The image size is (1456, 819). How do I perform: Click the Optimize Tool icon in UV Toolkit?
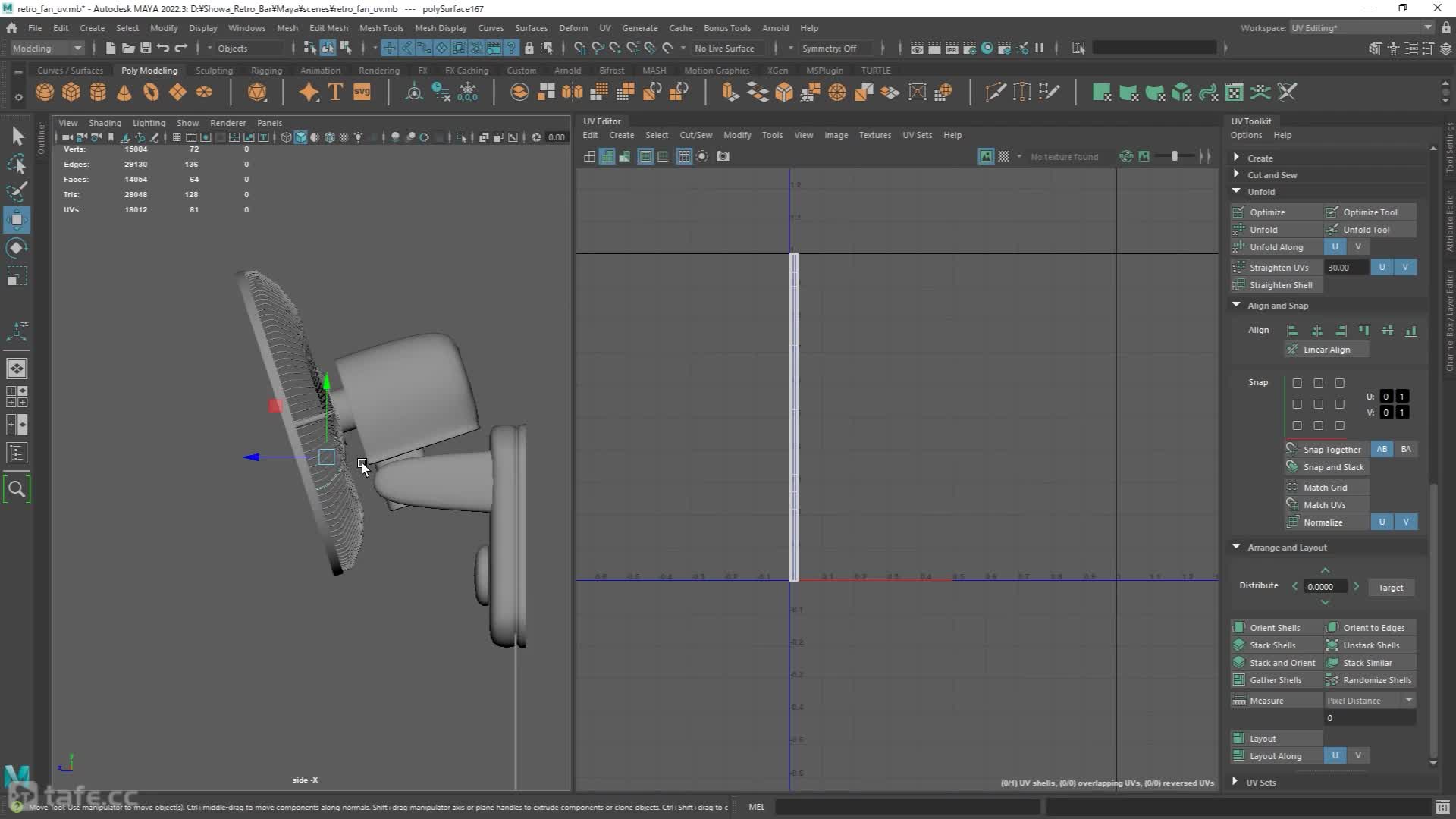[x=1332, y=212]
